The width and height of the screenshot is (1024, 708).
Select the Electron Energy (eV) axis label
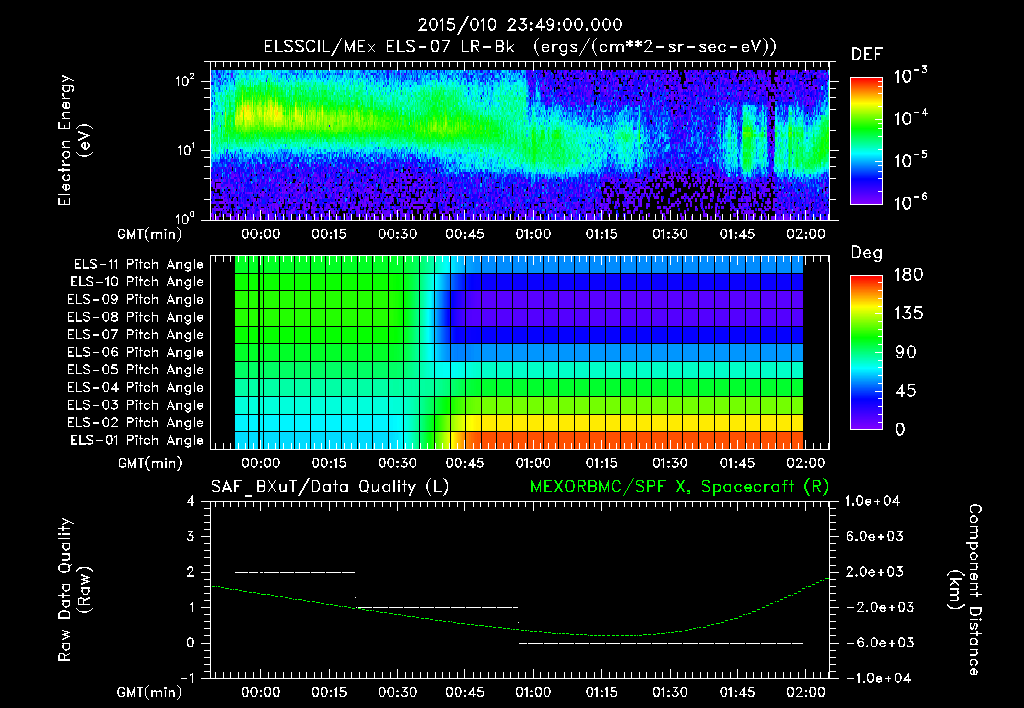tap(74, 140)
